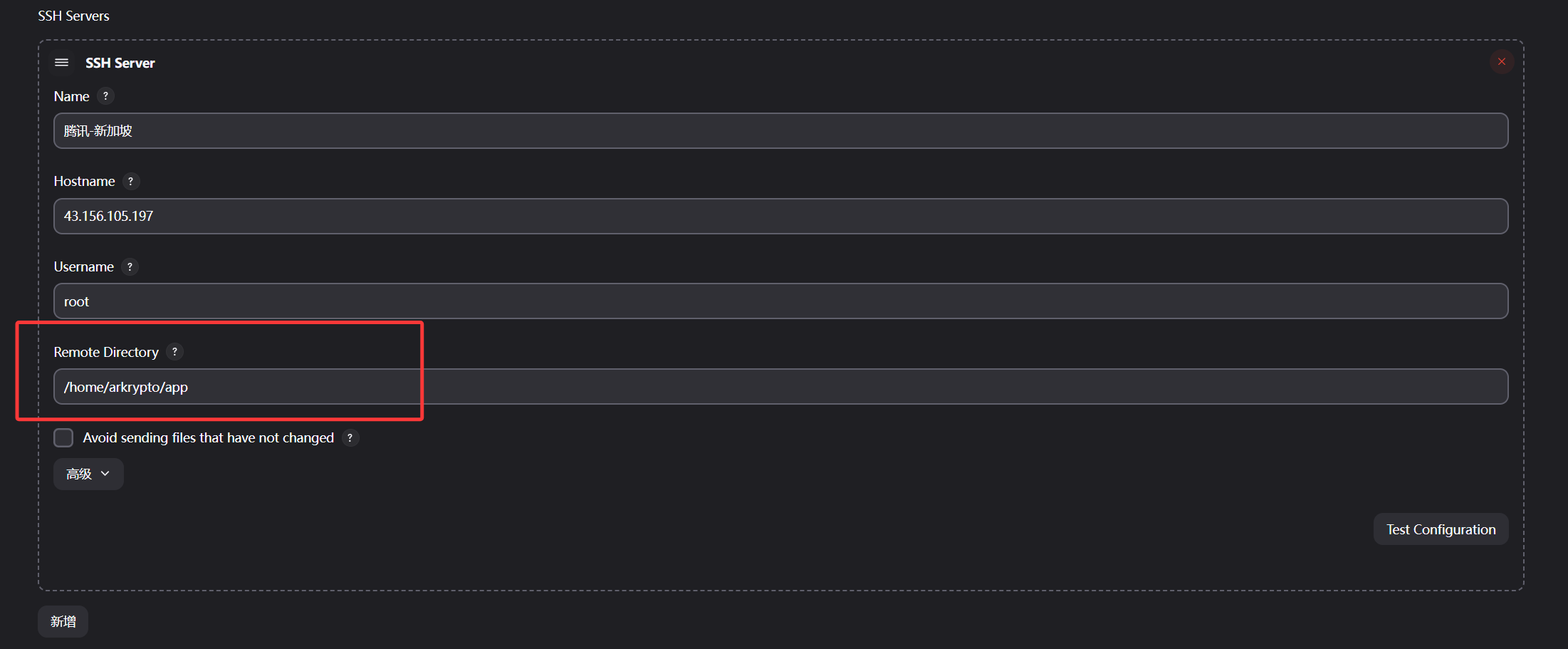Screen dimensions: 1568x649
Task: Click the /home/arkrypto/app directory input
Action: tap(780, 387)
